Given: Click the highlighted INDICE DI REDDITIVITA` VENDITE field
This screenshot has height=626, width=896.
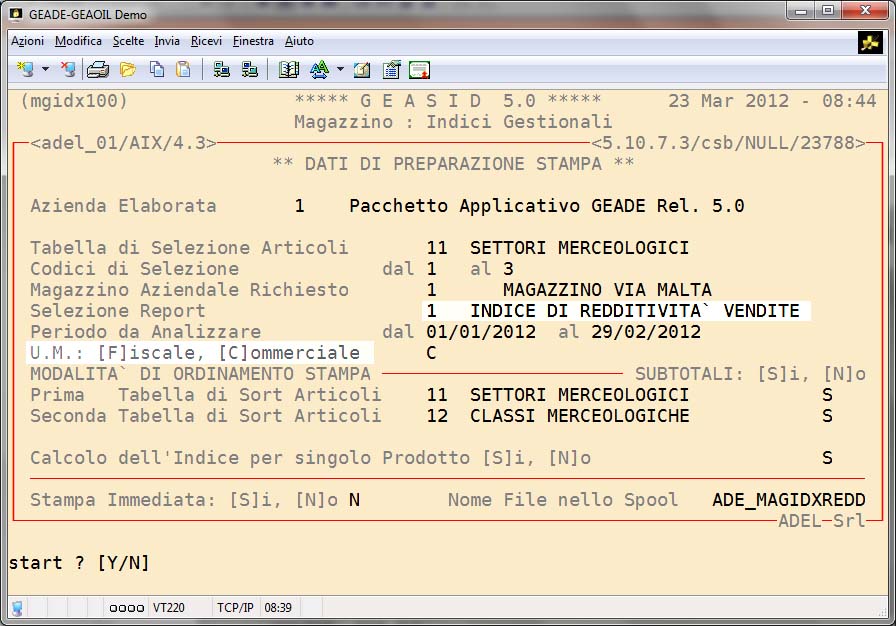Looking at the screenshot, I should click(616, 311).
